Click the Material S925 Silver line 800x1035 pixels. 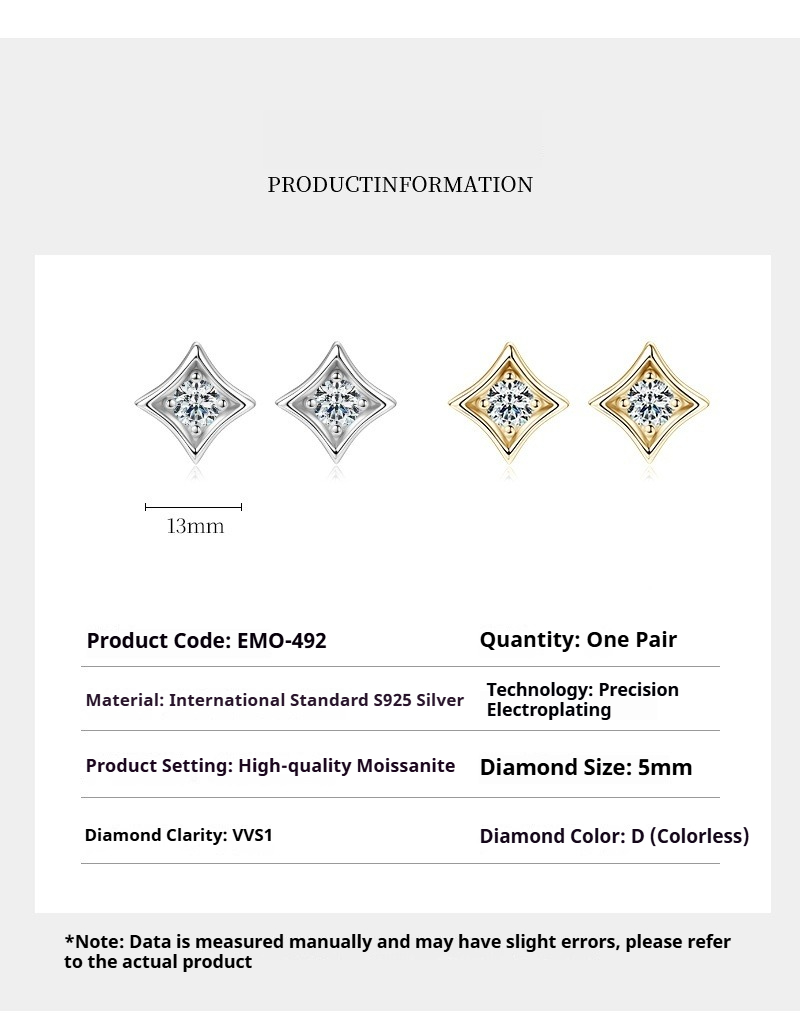click(275, 700)
